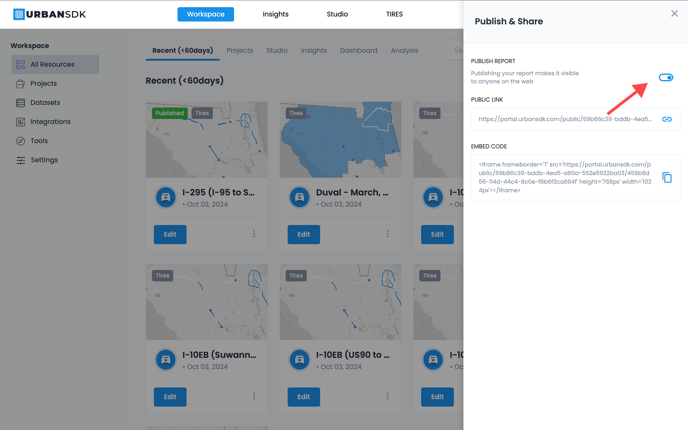Click the car icon on I-295 card

click(166, 197)
